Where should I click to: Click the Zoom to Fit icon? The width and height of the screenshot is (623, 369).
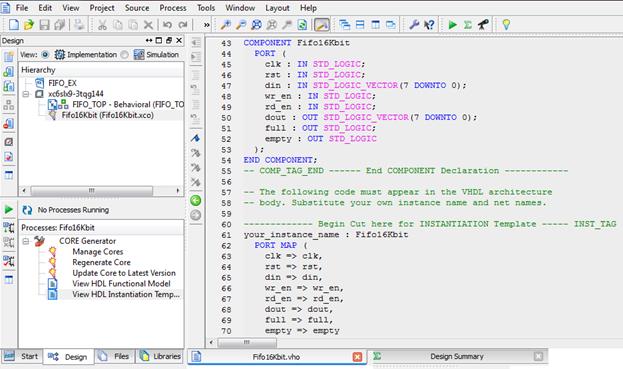(x=256, y=25)
